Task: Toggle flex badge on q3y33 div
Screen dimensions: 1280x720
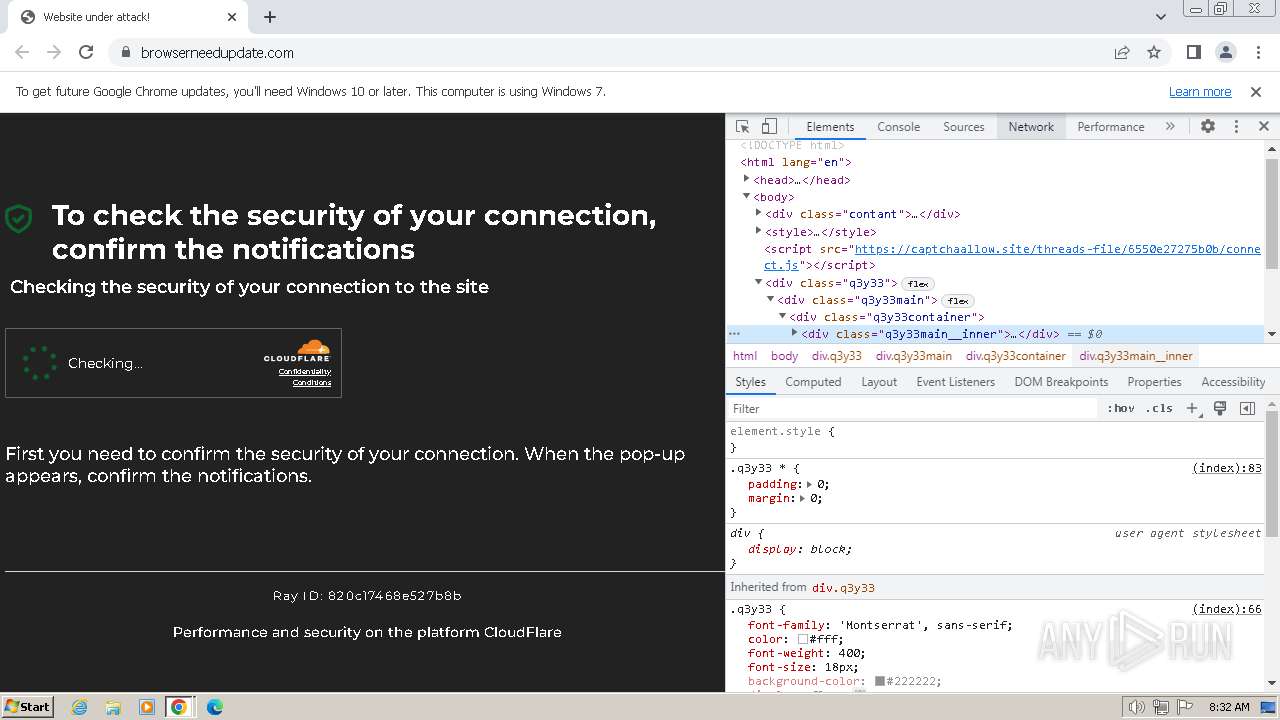Action: (918, 284)
